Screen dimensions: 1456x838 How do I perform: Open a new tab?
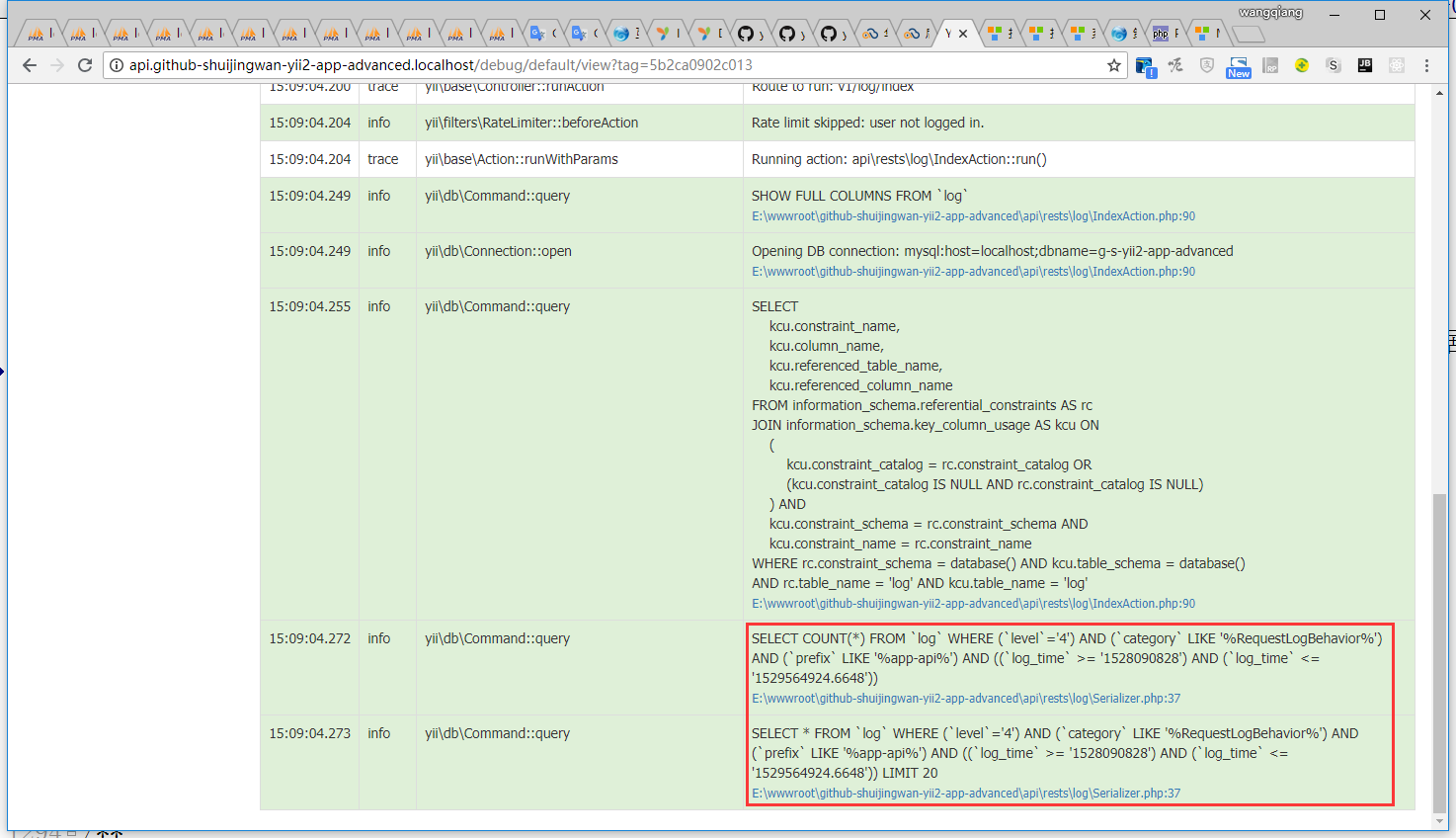(x=1249, y=35)
